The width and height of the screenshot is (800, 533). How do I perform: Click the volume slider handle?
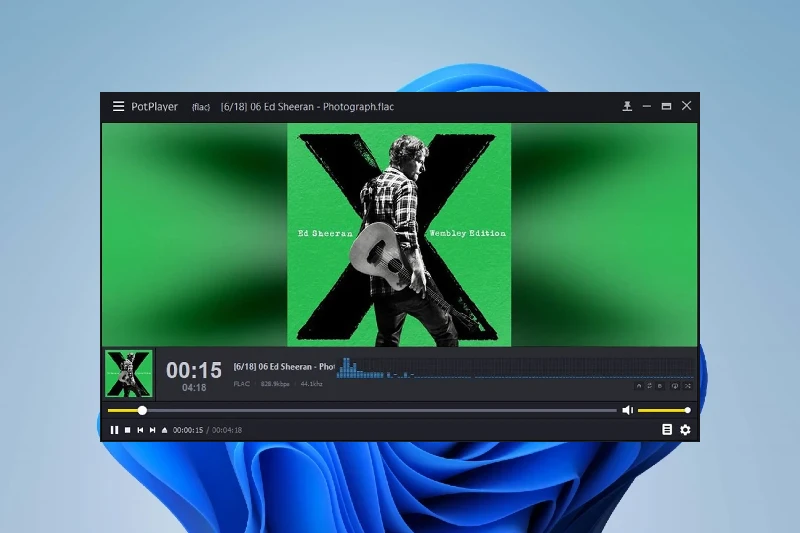click(687, 410)
